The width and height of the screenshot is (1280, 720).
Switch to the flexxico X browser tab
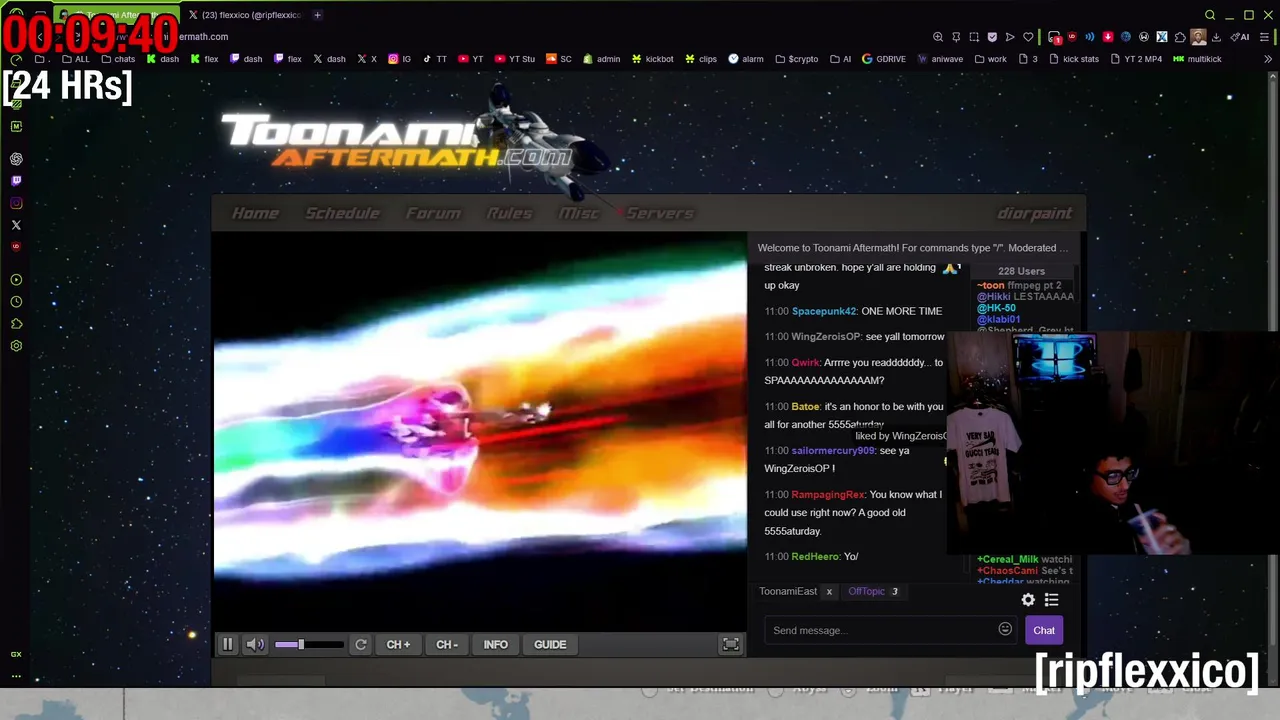[245, 15]
